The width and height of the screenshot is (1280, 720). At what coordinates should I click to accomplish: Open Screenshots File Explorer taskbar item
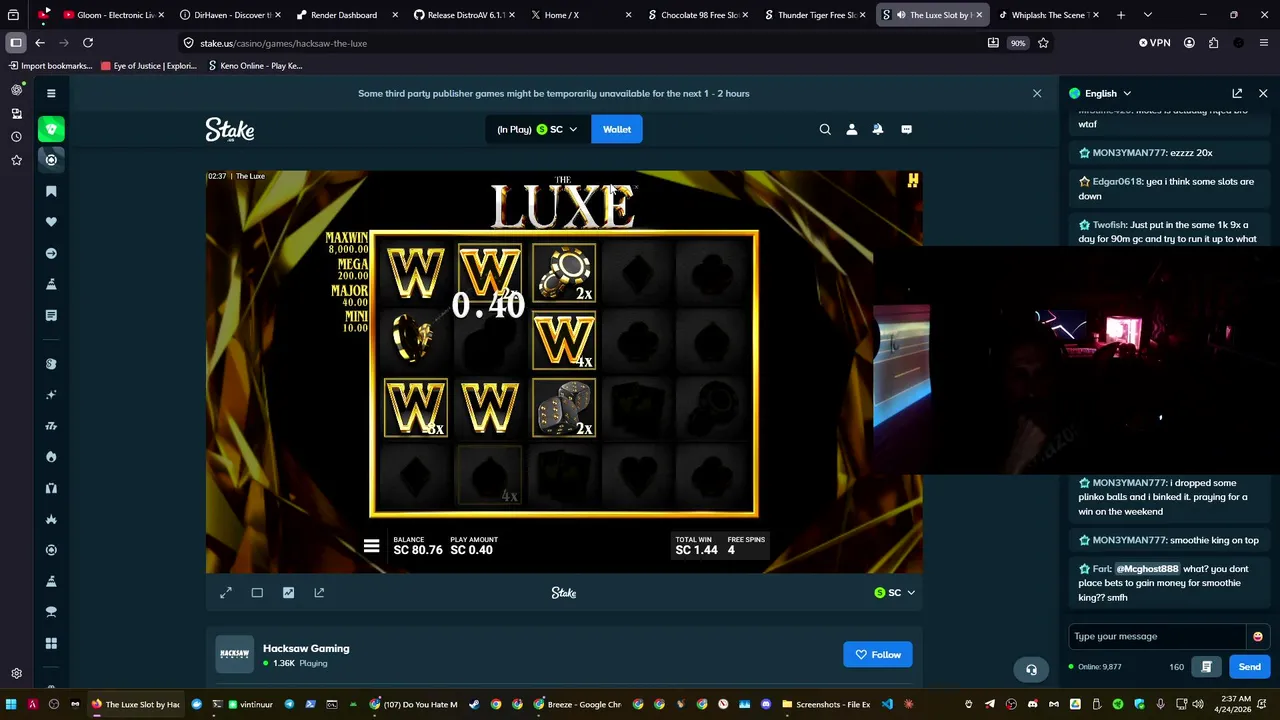(826, 704)
